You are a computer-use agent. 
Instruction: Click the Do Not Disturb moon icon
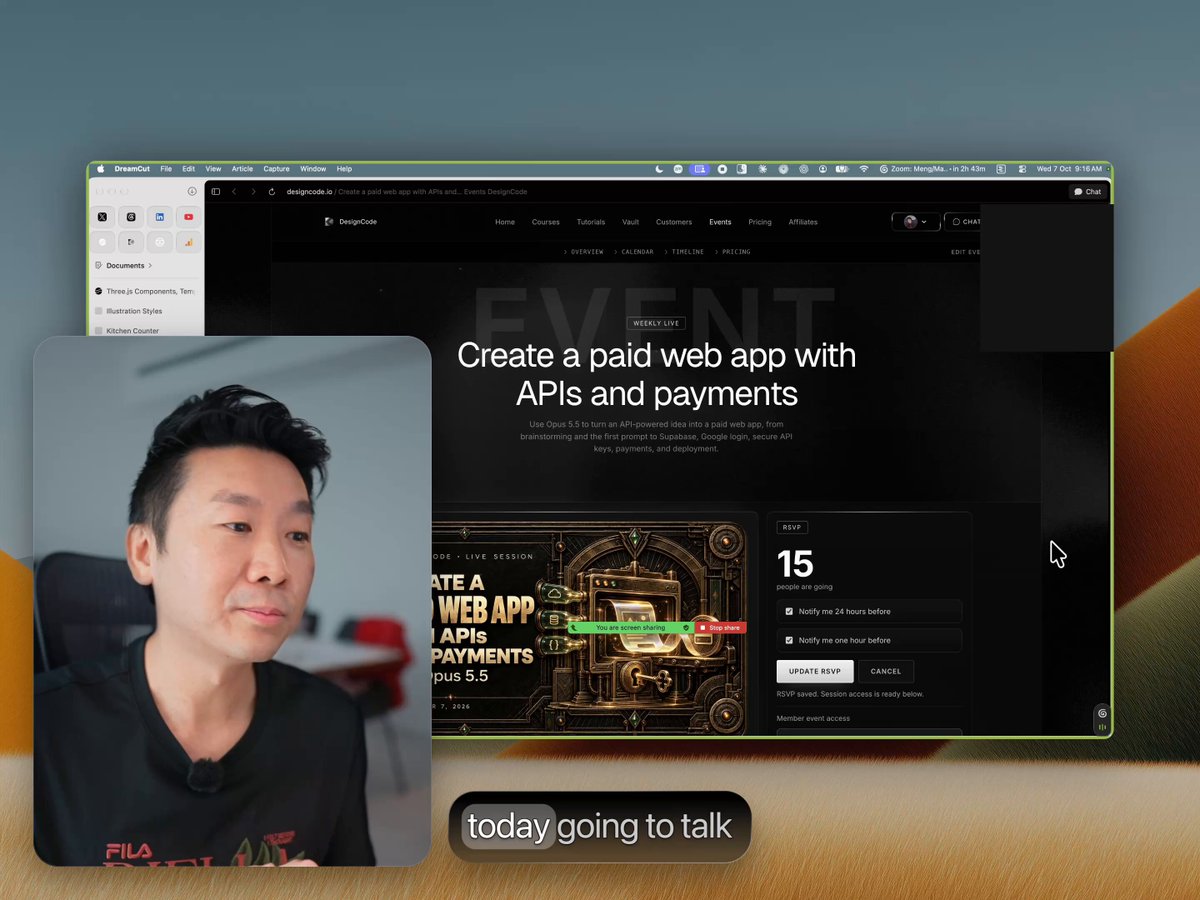[659, 169]
